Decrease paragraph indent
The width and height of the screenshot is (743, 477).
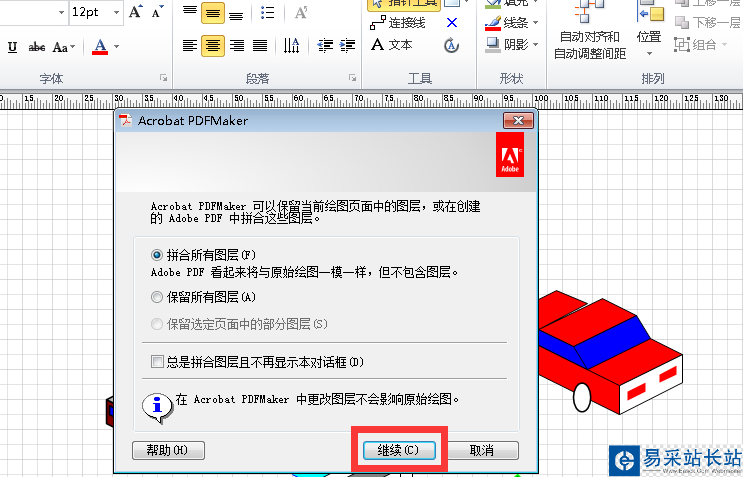(x=325, y=45)
